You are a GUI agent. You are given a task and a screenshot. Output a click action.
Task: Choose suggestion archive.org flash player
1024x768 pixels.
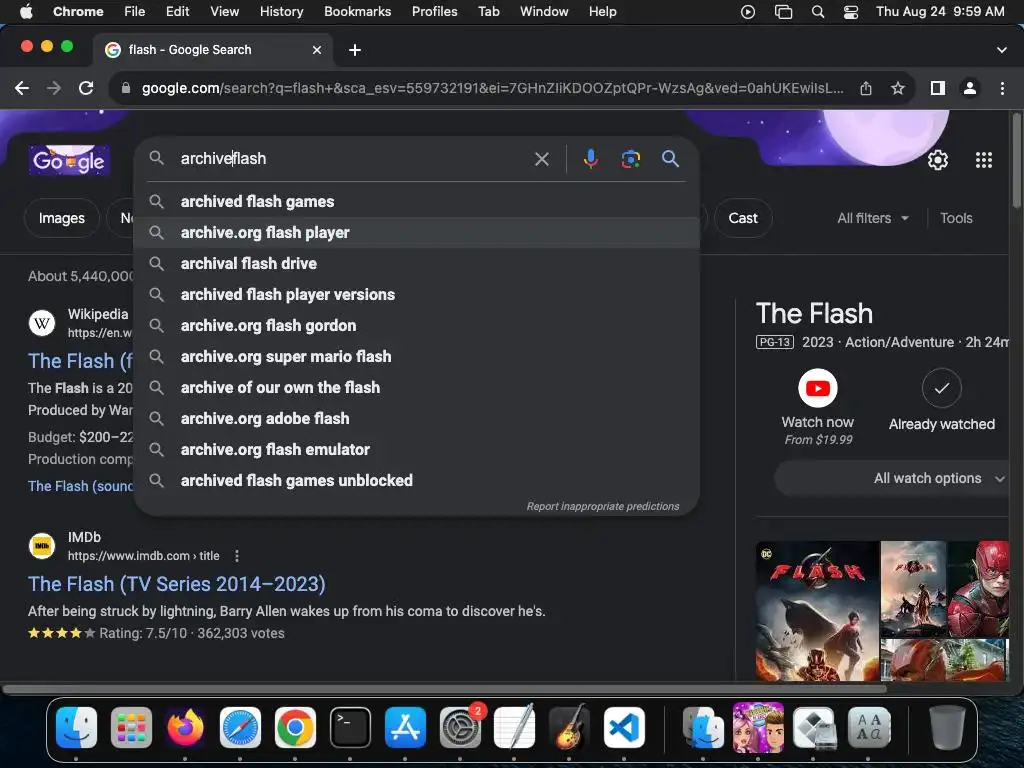click(417, 232)
